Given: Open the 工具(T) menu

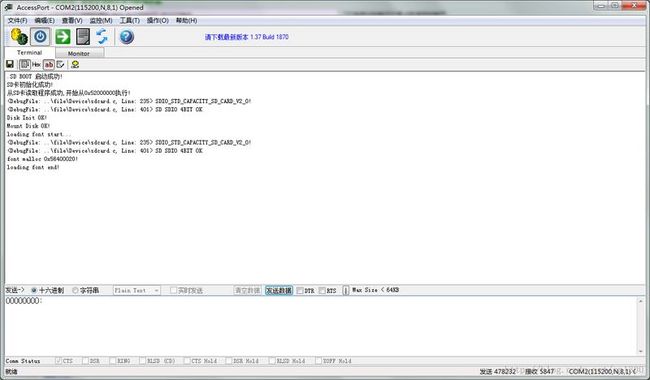Looking at the screenshot, I should tap(129, 20).
